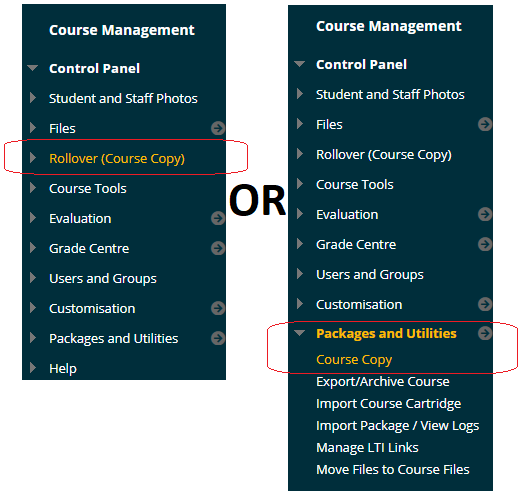The image size is (521, 494).
Task: Open the highlighted Rollover (Course Copy) item
Action: [117, 159]
